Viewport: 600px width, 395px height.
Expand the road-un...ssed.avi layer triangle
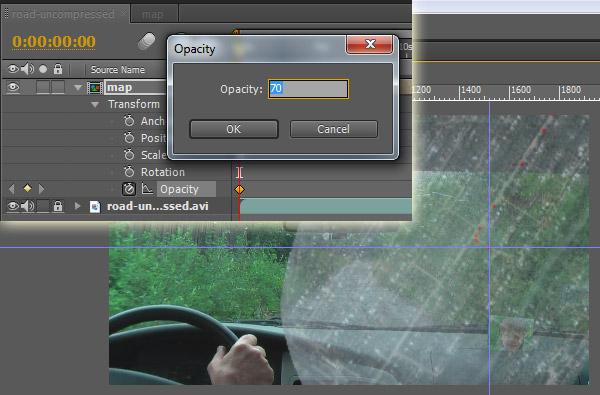click(78, 206)
